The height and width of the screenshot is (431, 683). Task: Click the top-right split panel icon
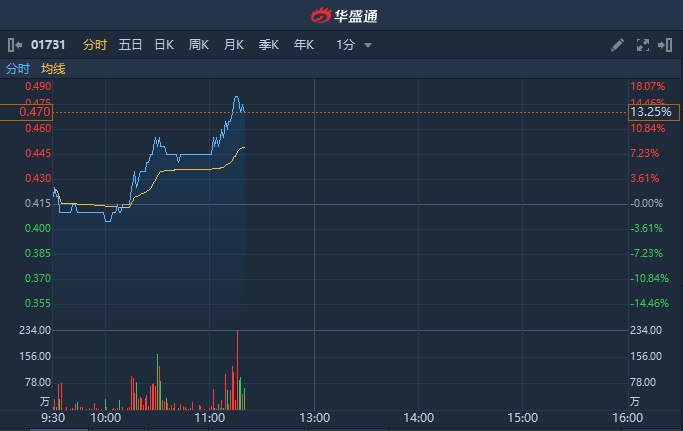click(664, 45)
